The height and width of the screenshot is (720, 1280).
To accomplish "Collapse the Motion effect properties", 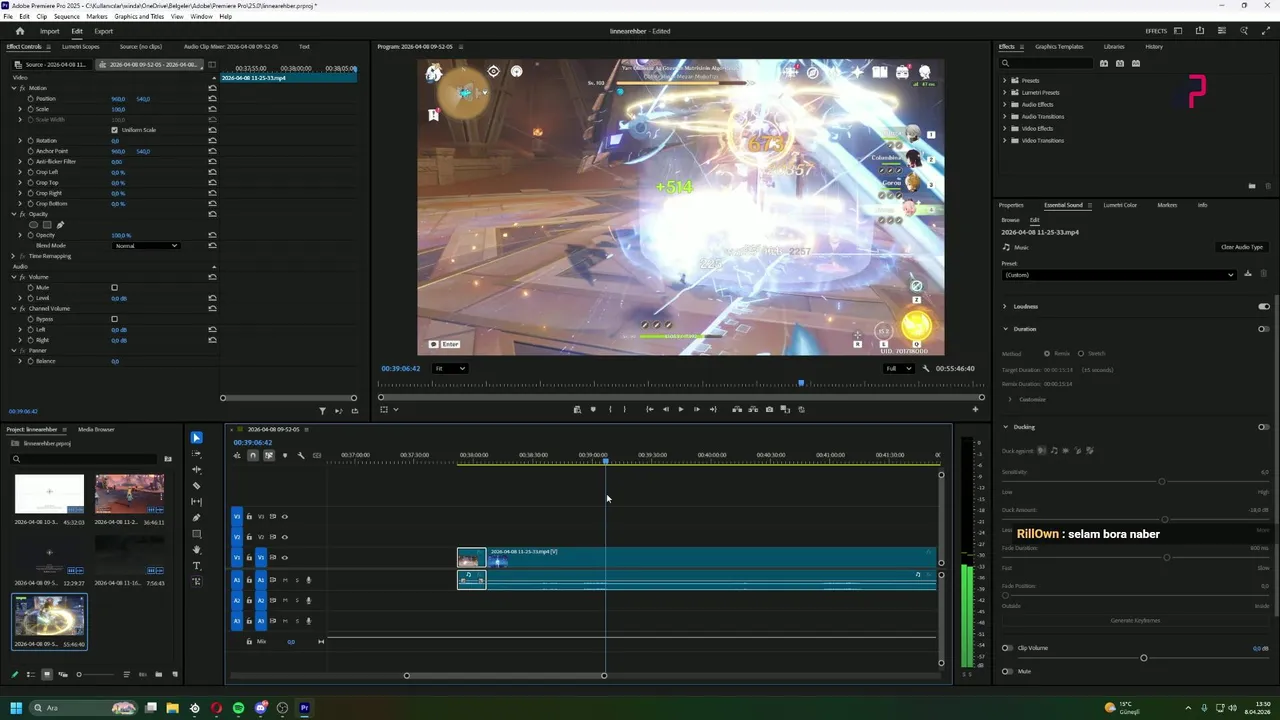I will [14, 88].
